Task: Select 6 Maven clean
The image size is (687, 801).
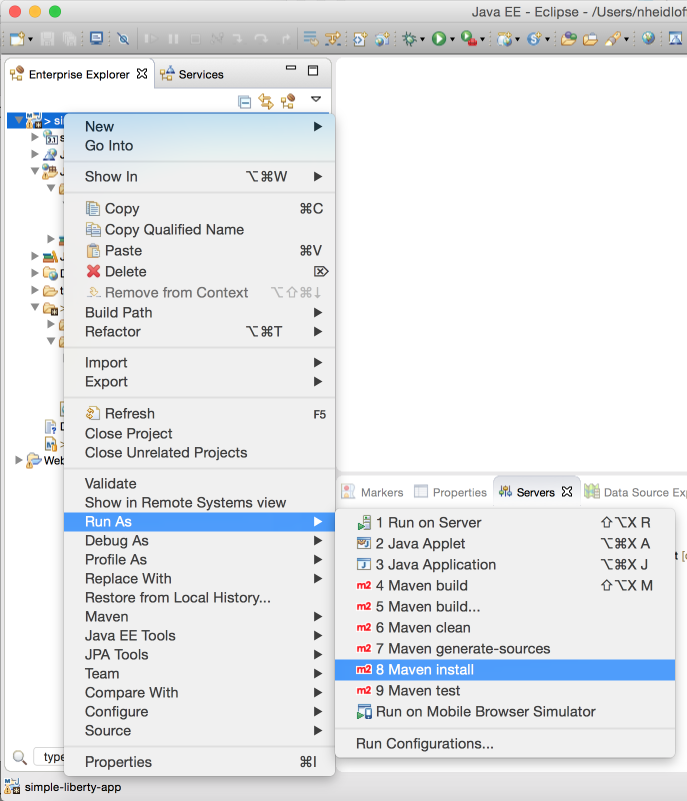Action: click(505, 627)
